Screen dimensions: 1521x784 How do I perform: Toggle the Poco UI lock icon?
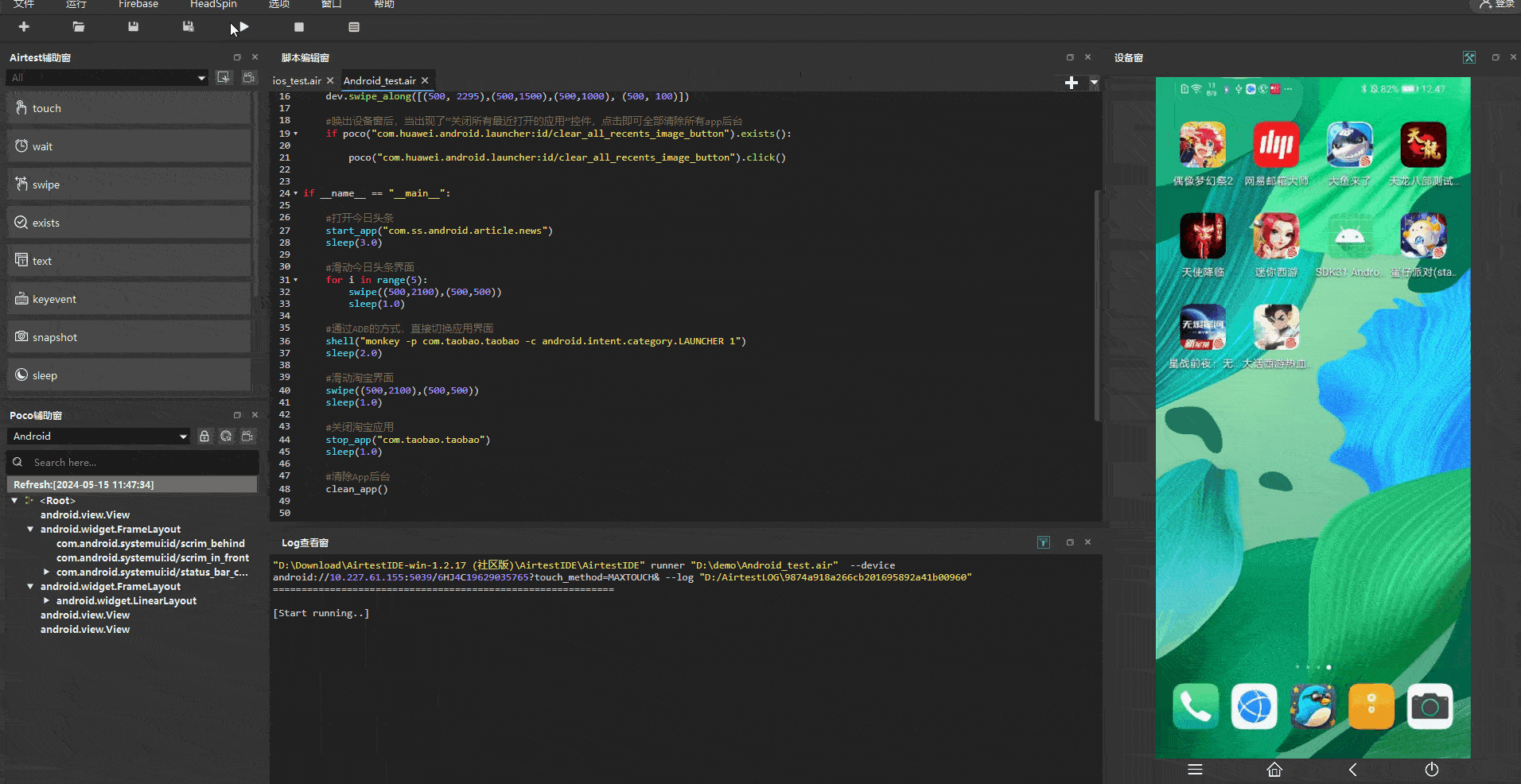coord(204,437)
